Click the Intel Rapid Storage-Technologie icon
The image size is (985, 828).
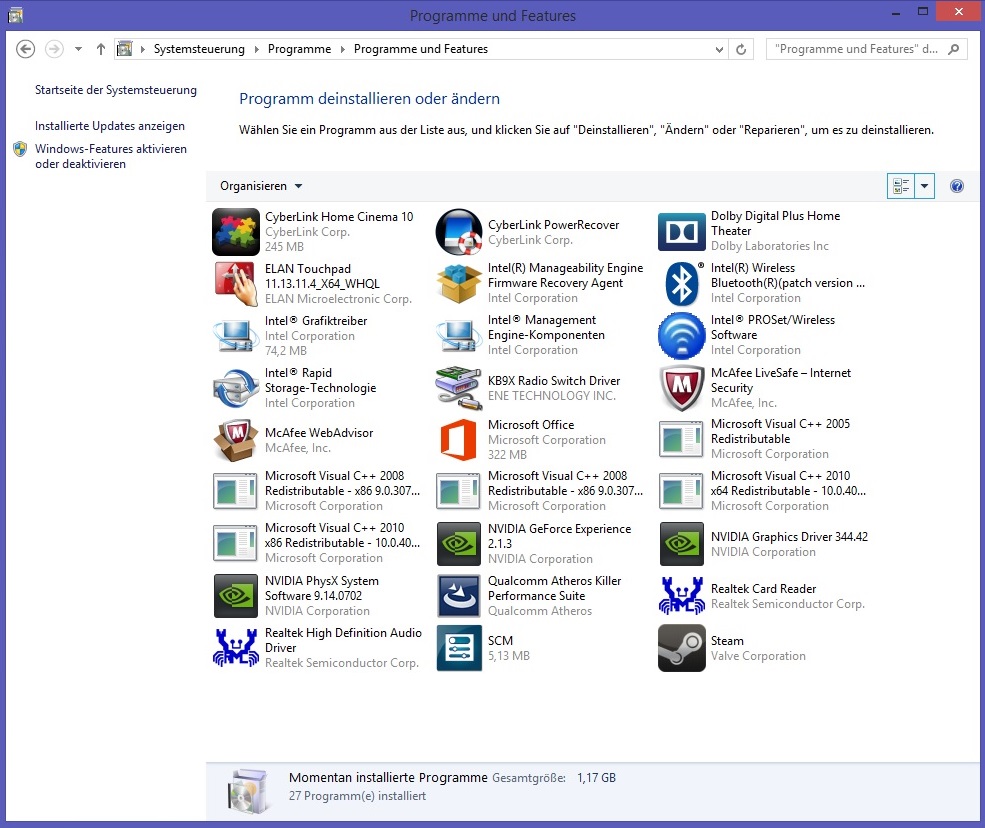click(236, 388)
